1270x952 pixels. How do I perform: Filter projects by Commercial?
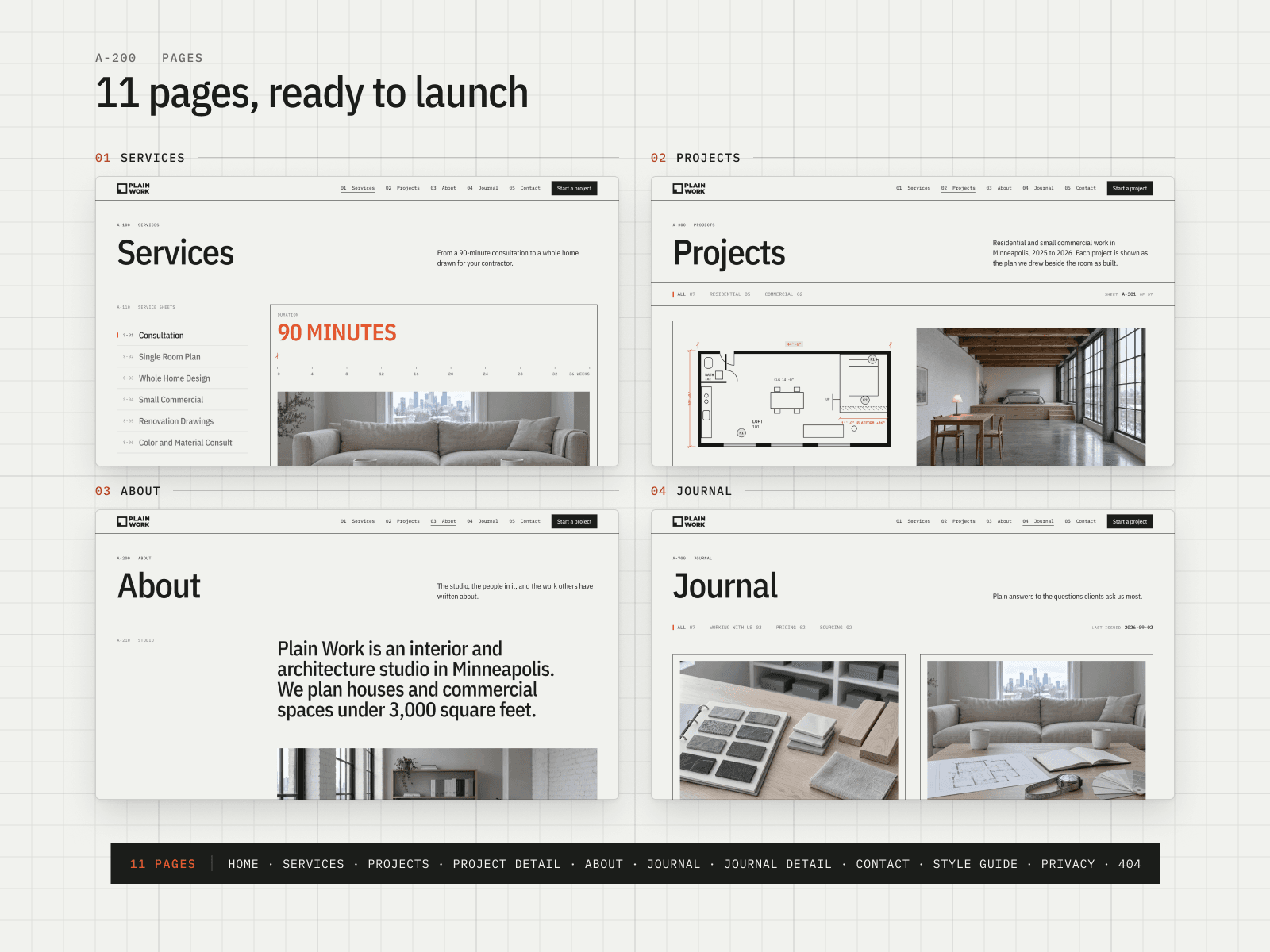(x=783, y=294)
